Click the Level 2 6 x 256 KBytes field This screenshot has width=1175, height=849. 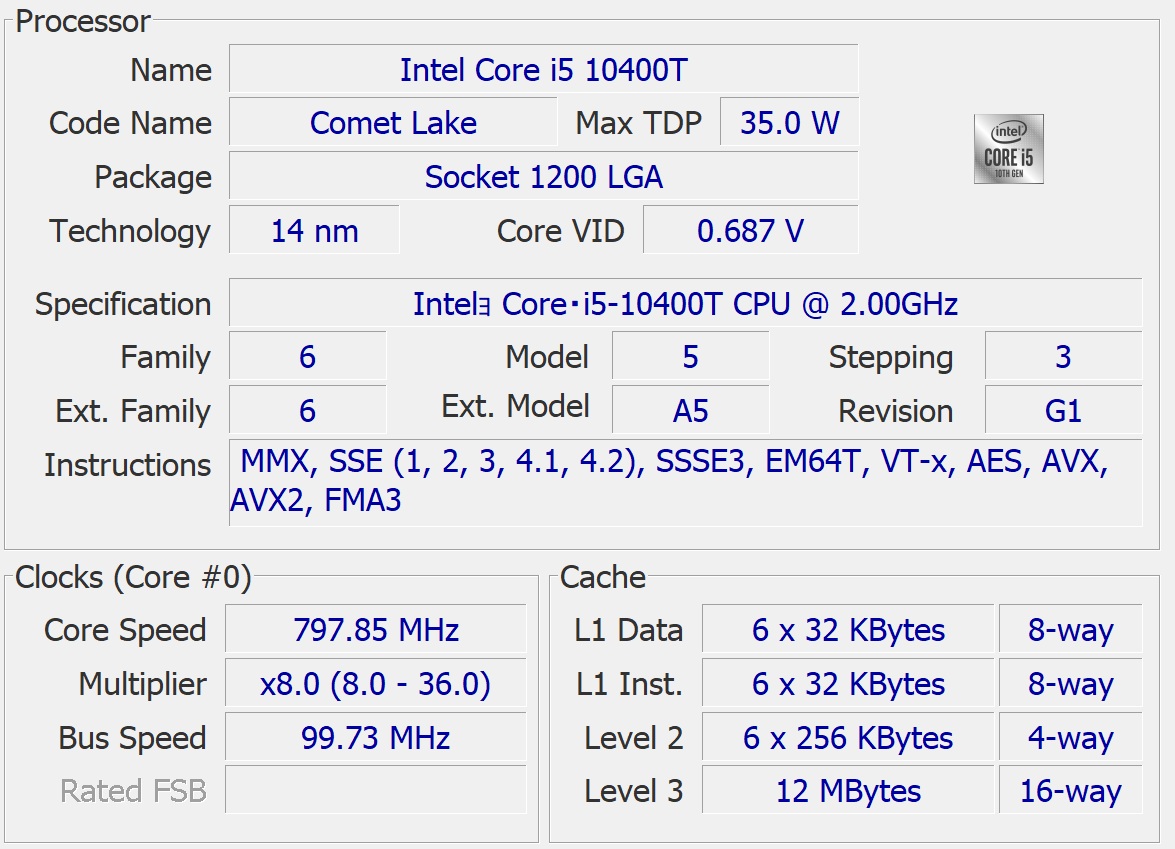pyautogui.click(x=848, y=738)
